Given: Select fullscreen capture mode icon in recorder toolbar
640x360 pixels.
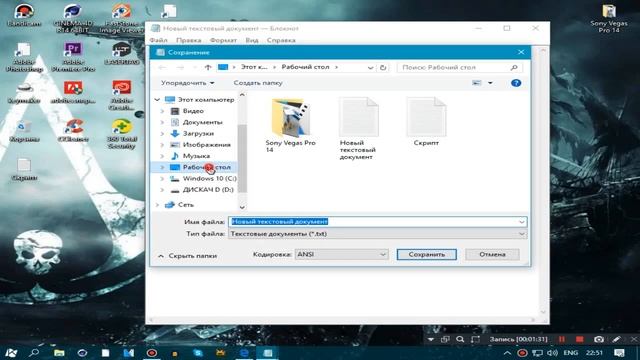Looking at the screenshot, I should [x=475, y=339].
